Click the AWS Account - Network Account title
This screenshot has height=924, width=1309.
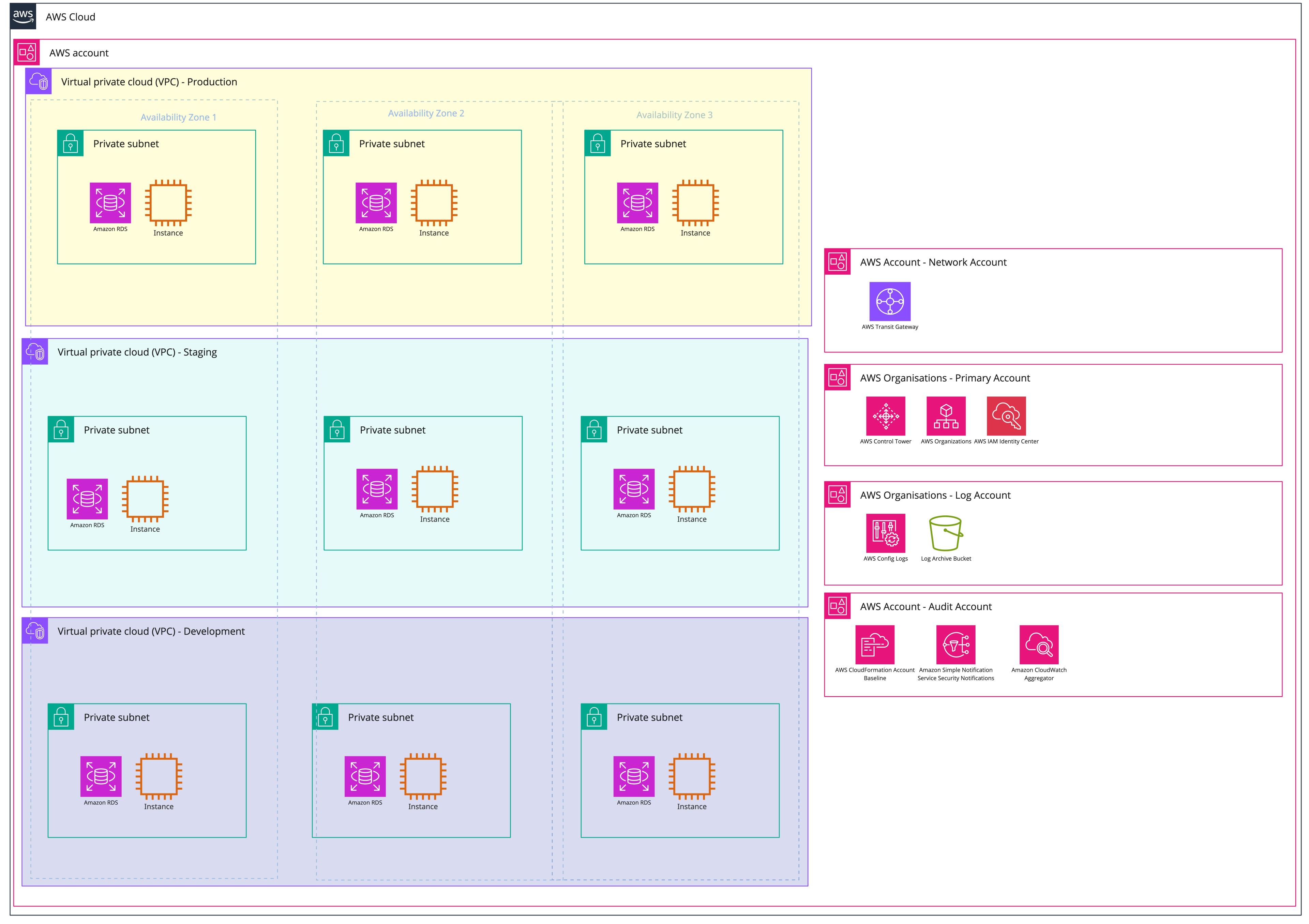tap(933, 262)
